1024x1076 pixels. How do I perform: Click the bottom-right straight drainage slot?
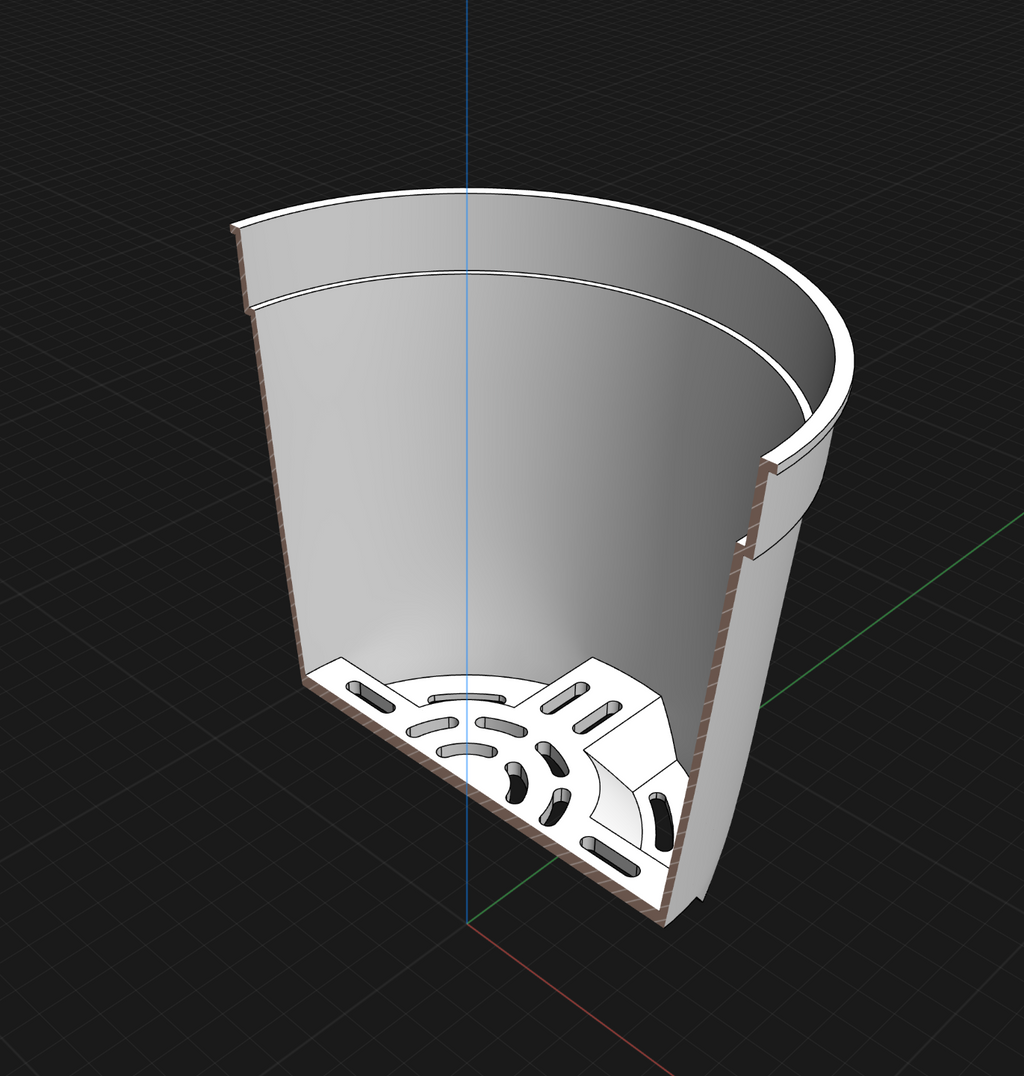[610, 856]
